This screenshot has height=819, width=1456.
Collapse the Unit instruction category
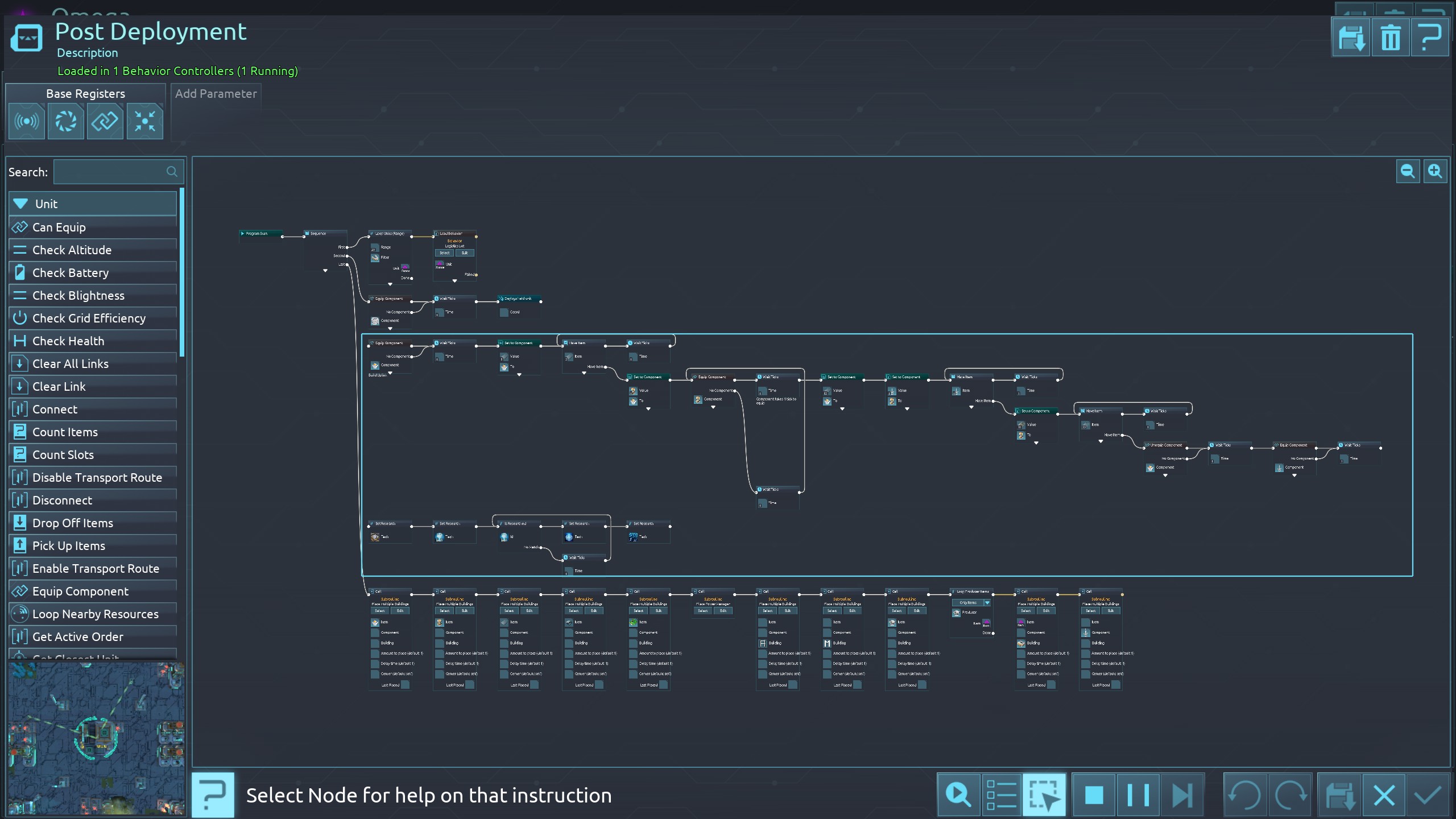coord(20,204)
